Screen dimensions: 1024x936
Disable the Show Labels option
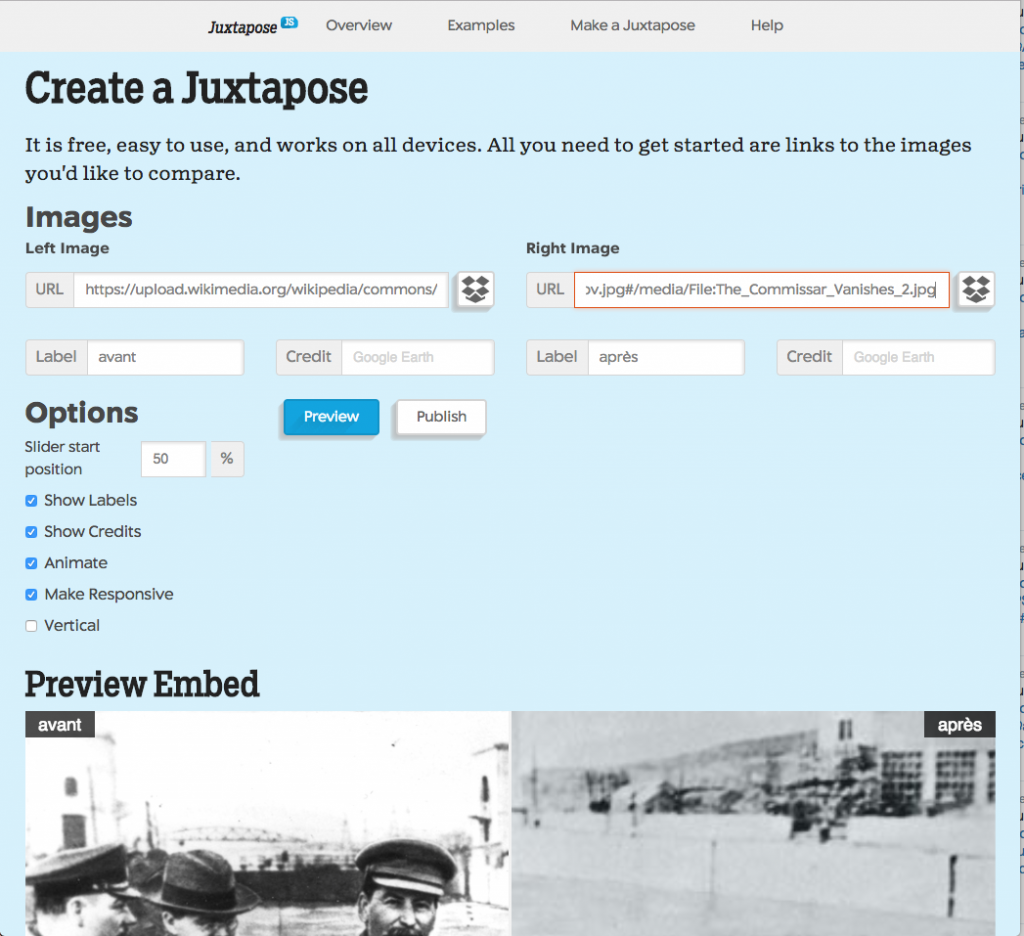pos(30,500)
